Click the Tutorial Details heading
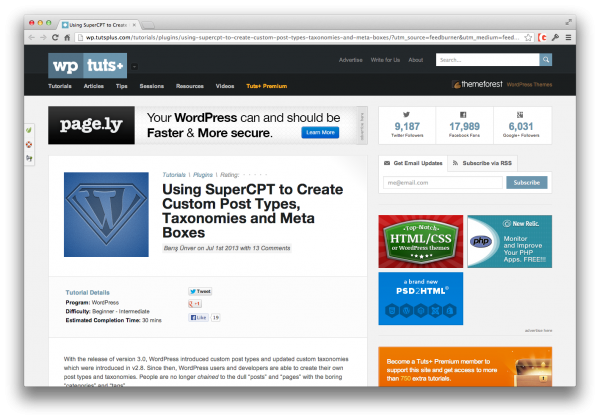The height and width of the screenshot is (420, 600). click(x=88, y=293)
